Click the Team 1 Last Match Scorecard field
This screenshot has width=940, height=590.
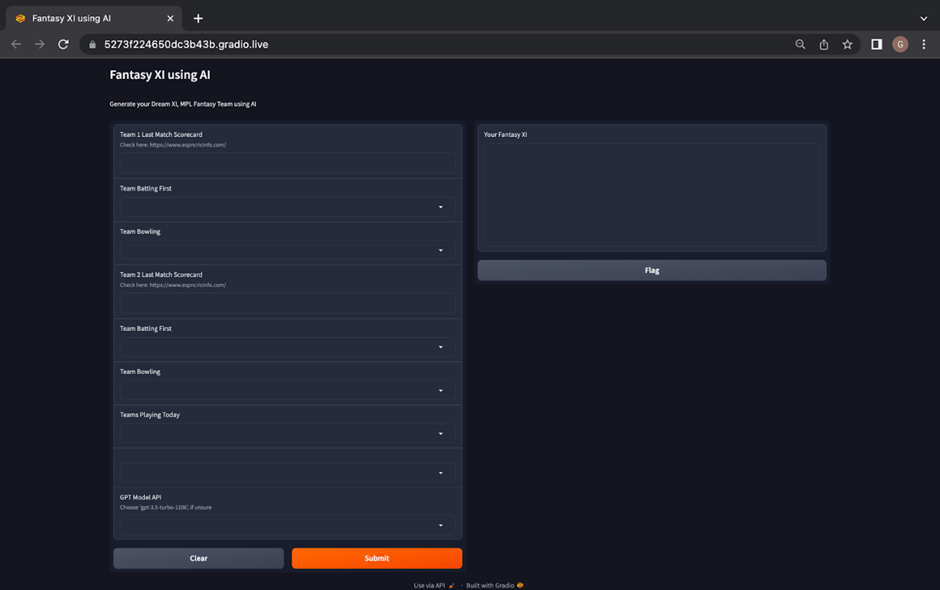pos(287,162)
